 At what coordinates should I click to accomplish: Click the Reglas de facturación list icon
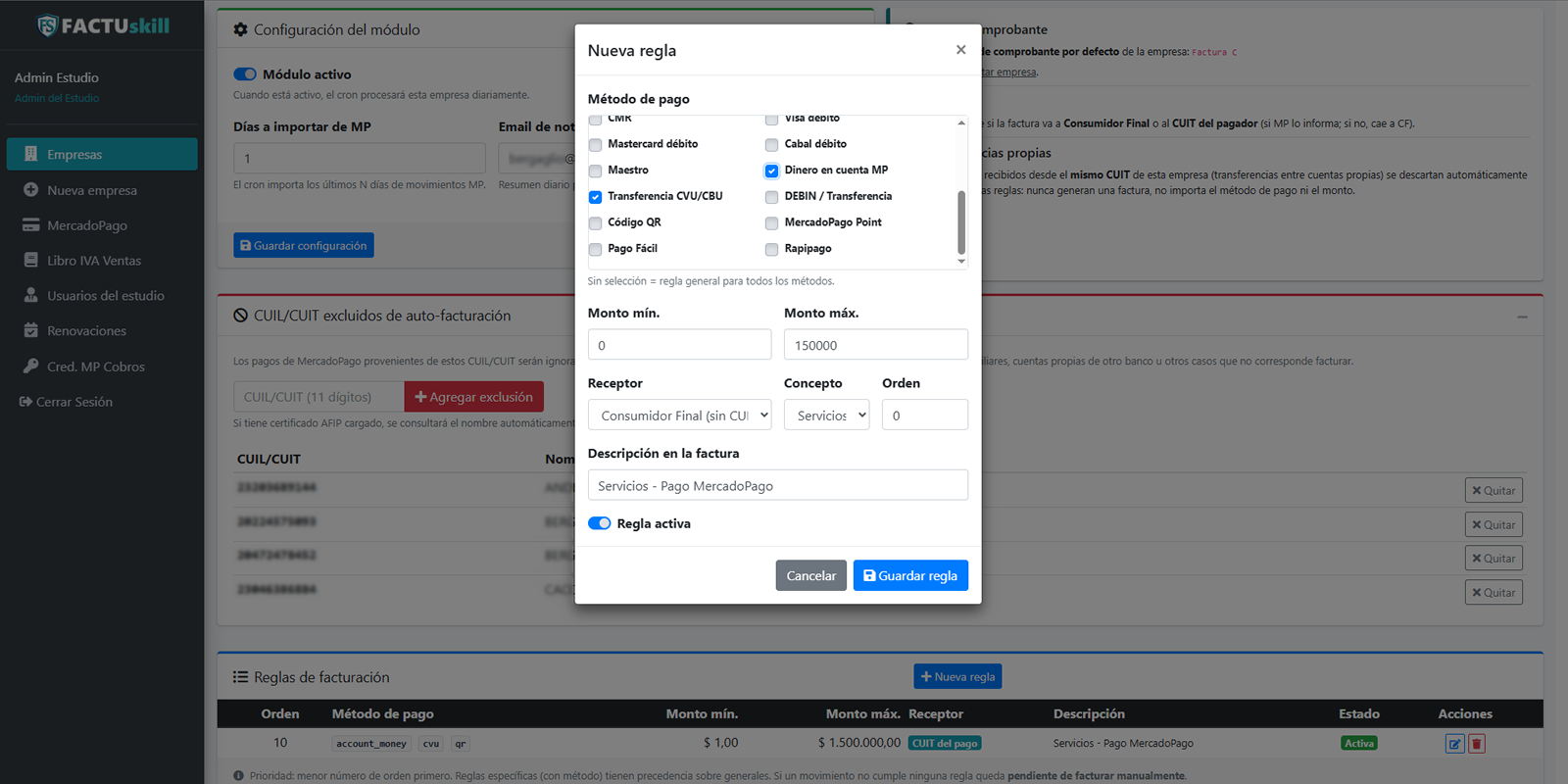(240, 677)
